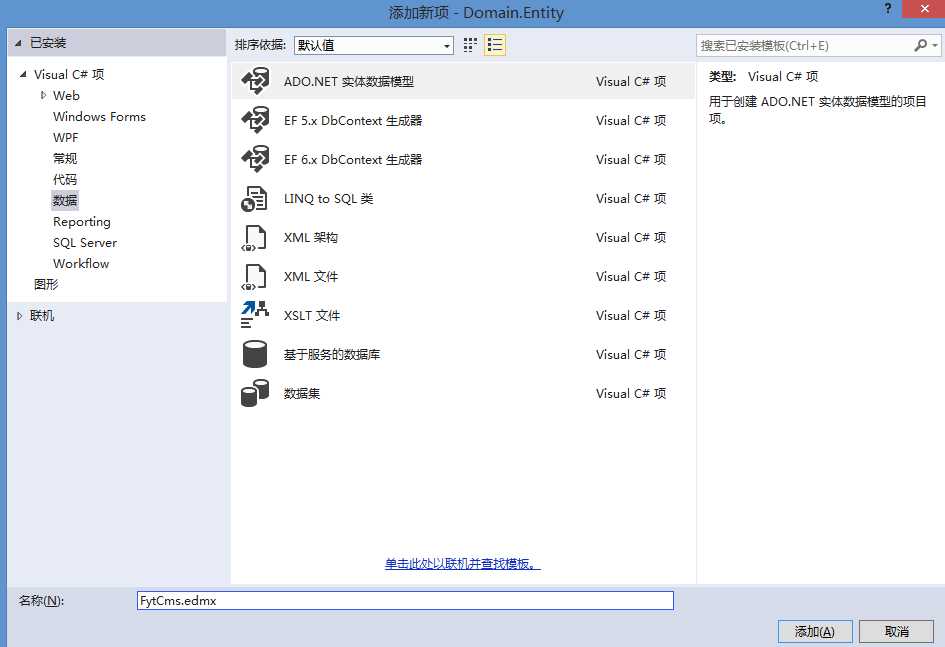Select the ADO.NET entity data model icon

point(255,81)
